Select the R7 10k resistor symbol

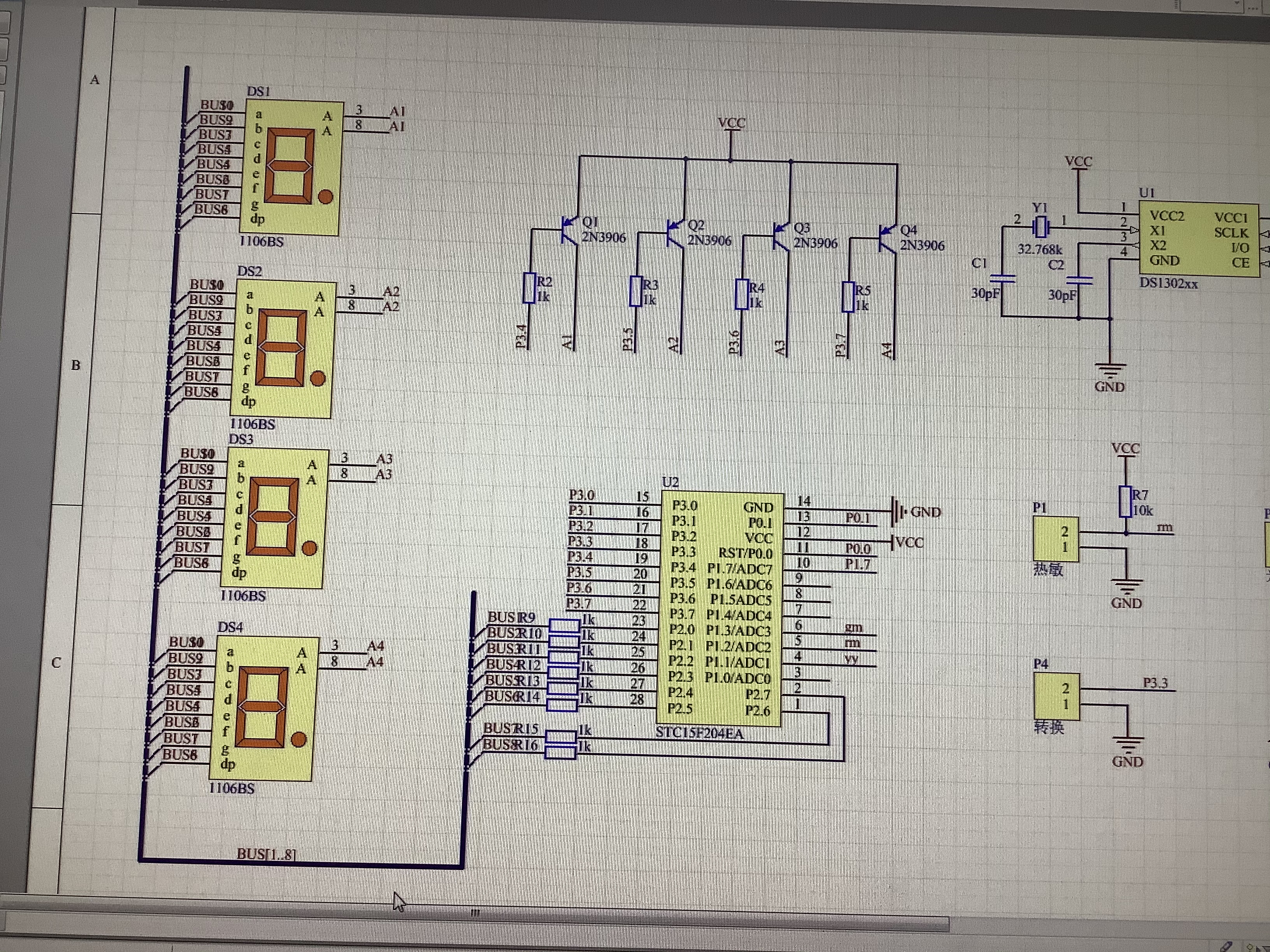click(1125, 502)
